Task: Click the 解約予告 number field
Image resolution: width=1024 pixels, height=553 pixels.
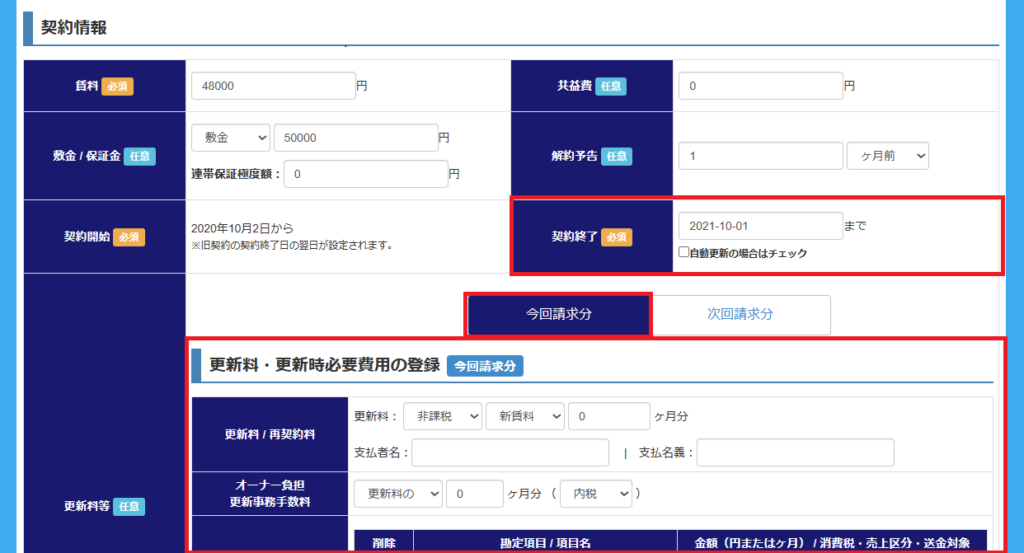Action: click(x=759, y=156)
